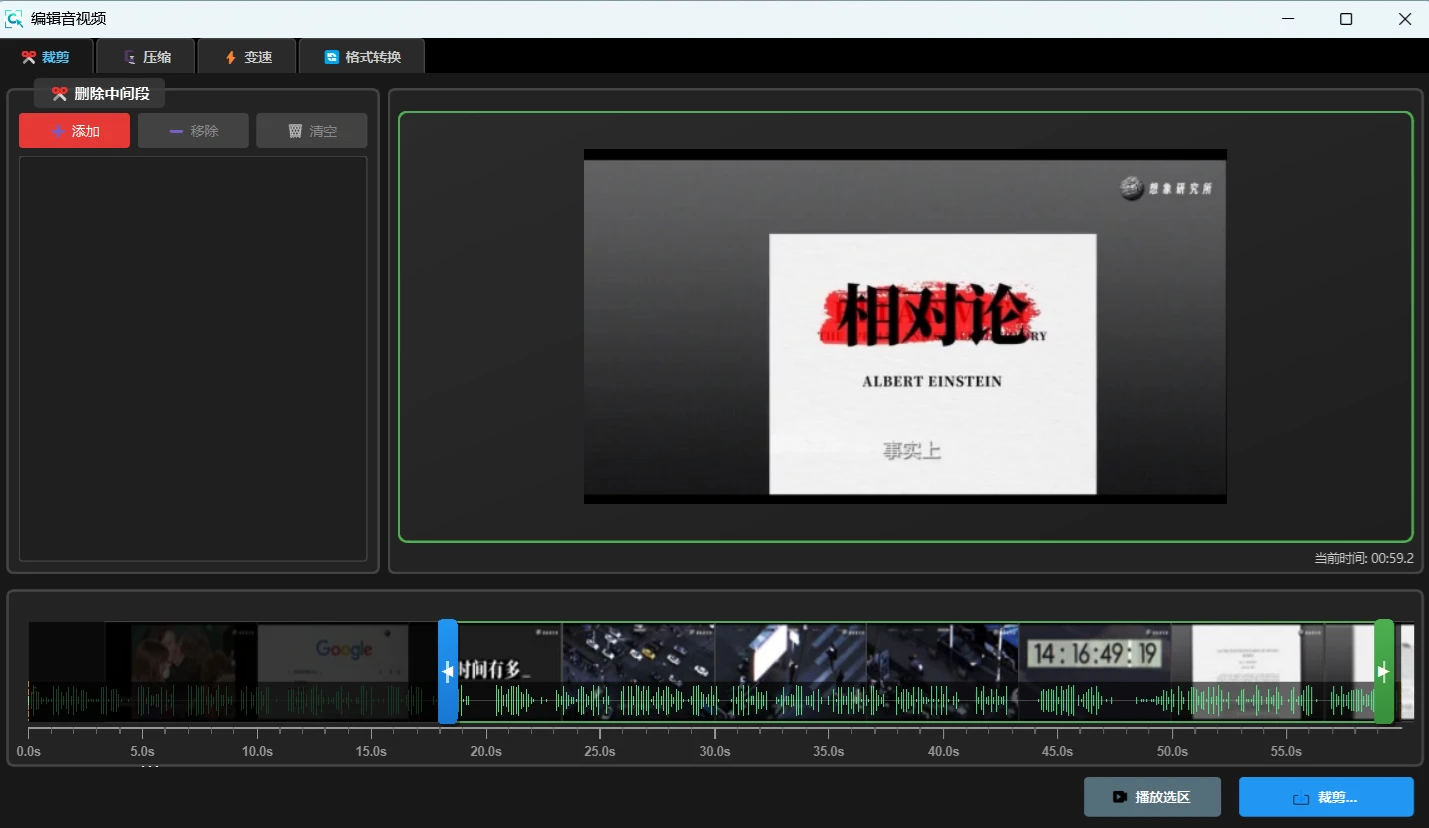The width and height of the screenshot is (1429, 828).
Task: Click the plus icon on the 添加 button
Action: (59, 131)
